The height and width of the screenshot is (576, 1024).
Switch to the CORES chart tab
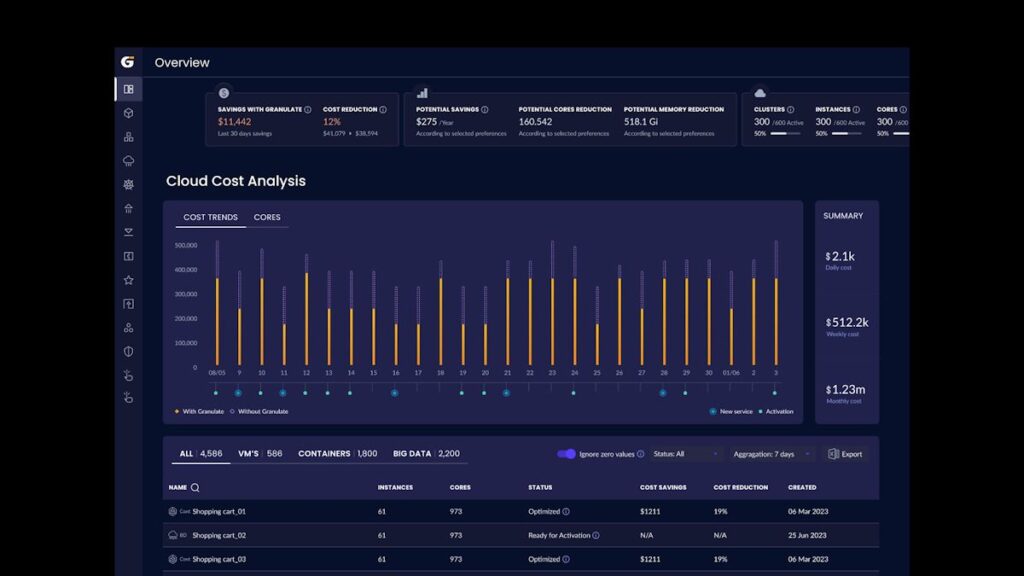coord(266,217)
